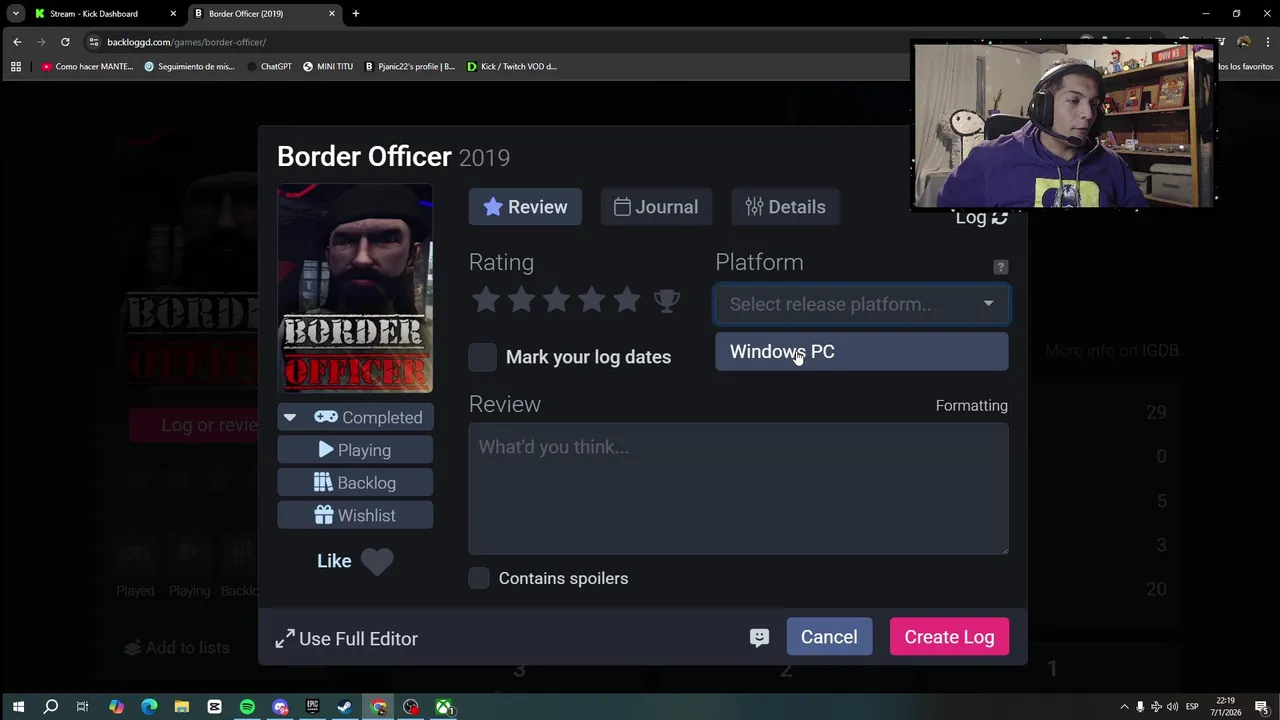The width and height of the screenshot is (1280, 720).
Task: Open CapCut from taskbar
Action: point(214,707)
